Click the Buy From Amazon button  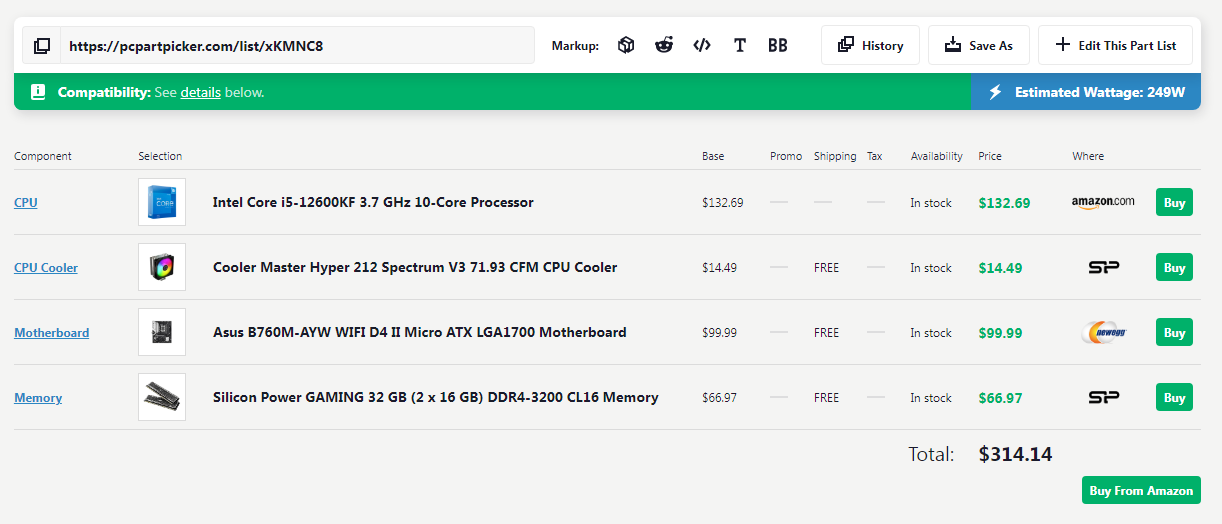pos(1141,490)
